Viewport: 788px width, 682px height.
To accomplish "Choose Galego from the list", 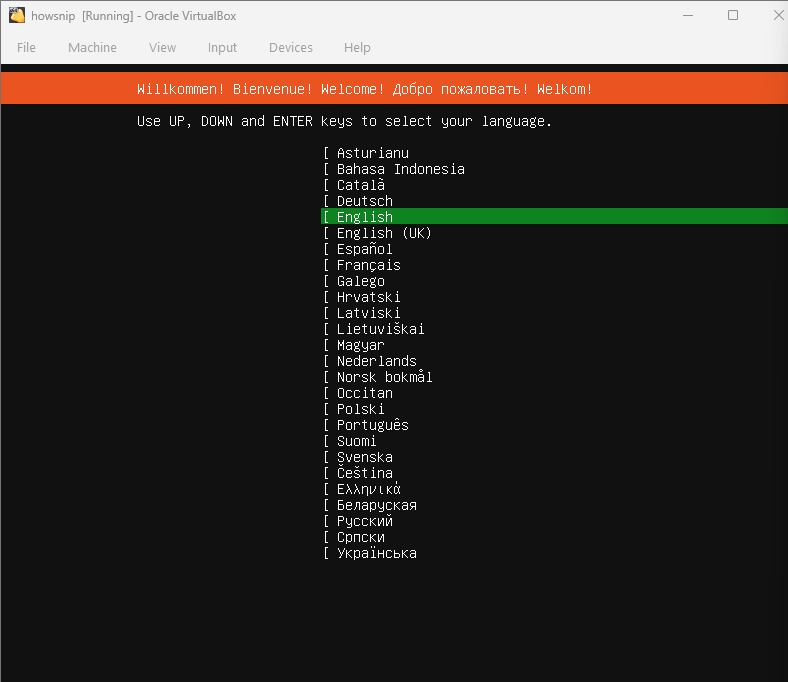I will [x=361, y=281].
